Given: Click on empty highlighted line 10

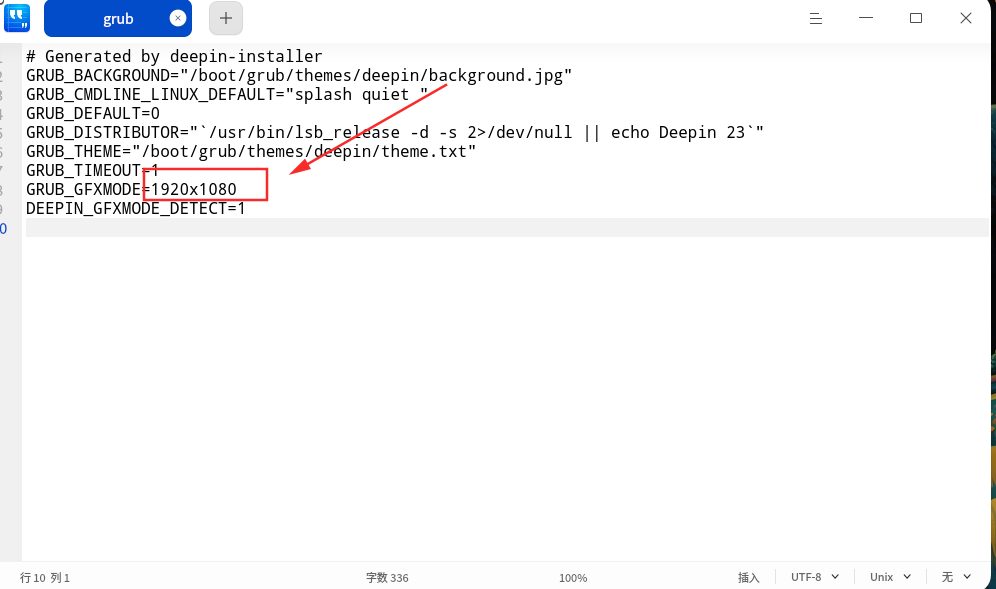Looking at the screenshot, I should pyautogui.click(x=507, y=227).
